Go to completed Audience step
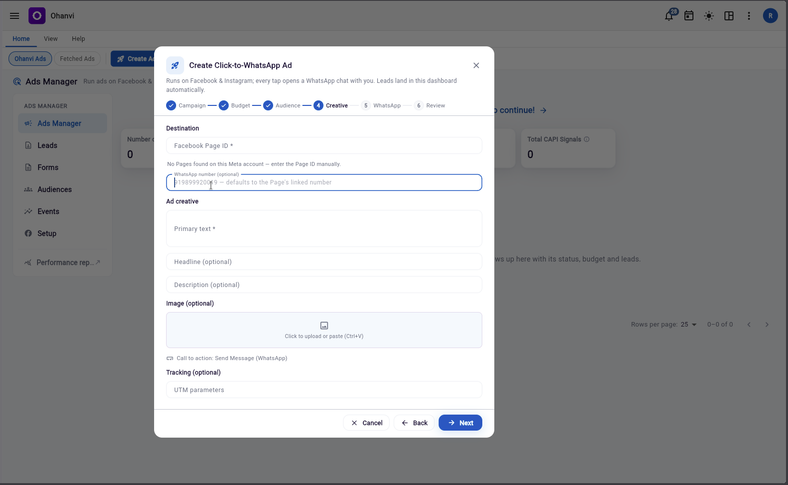Screen dimensions: 788x485 coord(281,106)
